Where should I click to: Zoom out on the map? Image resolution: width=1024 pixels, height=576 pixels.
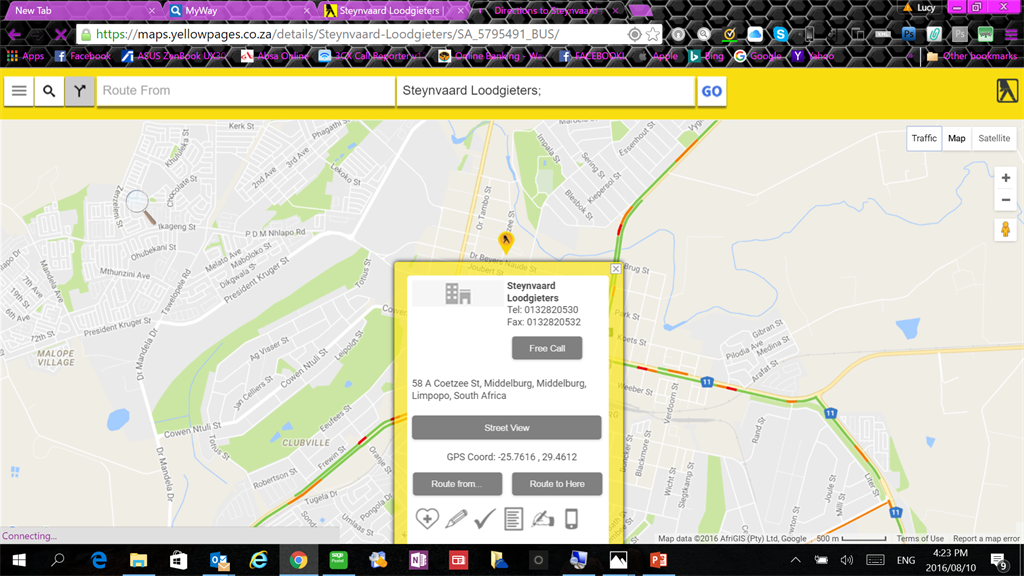point(1006,200)
